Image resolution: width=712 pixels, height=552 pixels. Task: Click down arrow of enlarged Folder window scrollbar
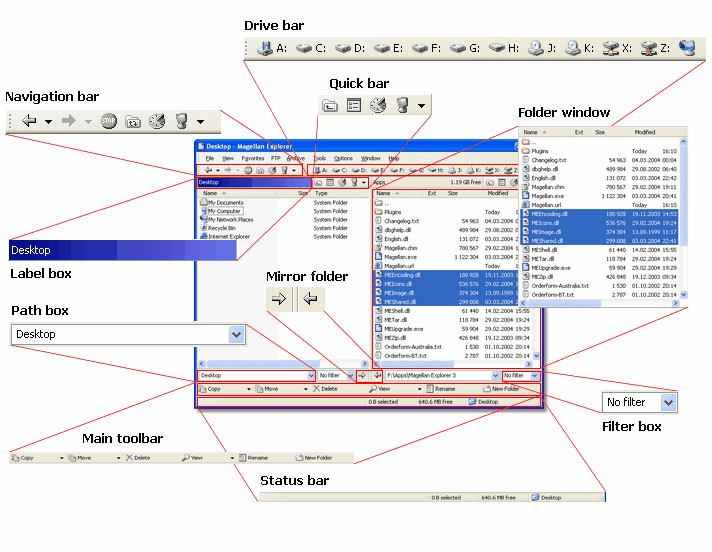[683, 295]
